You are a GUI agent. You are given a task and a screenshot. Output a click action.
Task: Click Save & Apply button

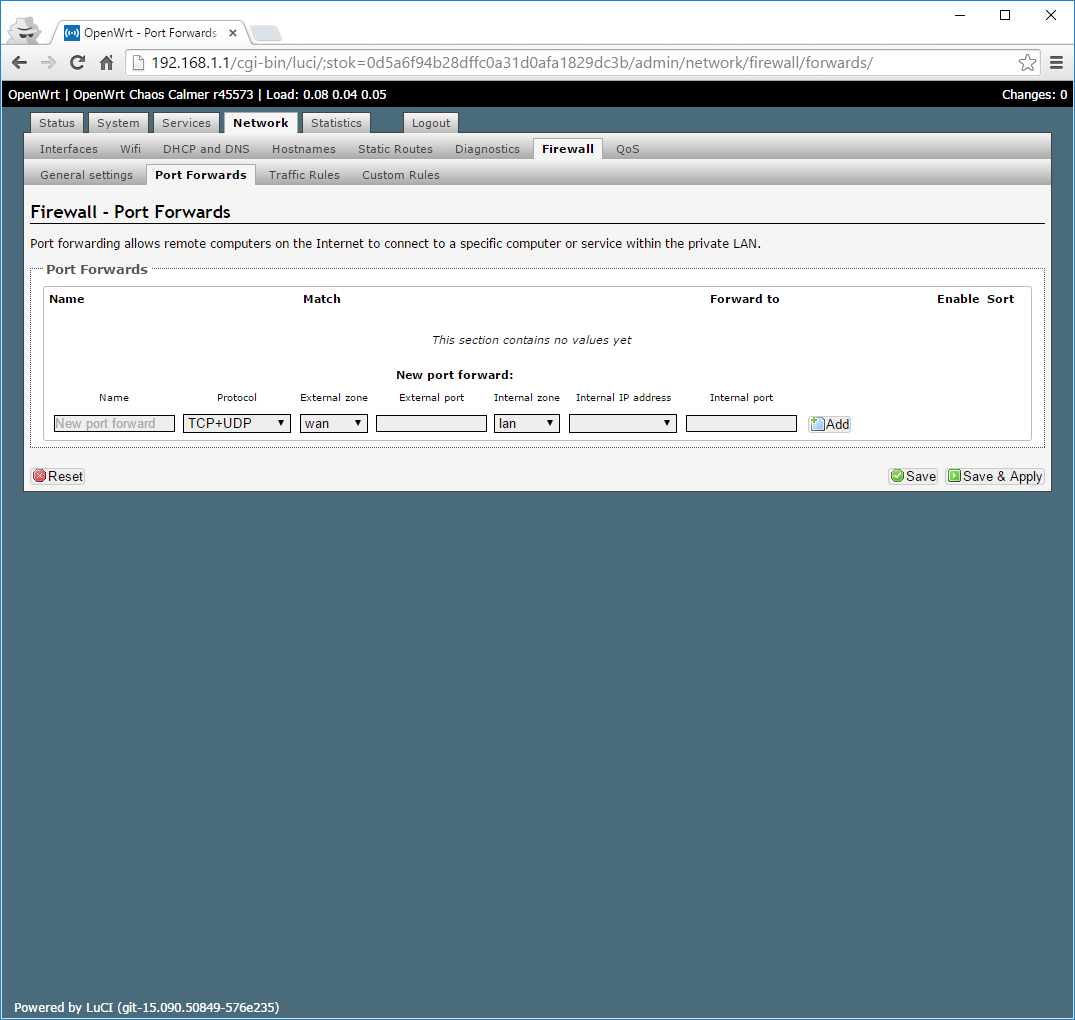tap(995, 476)
